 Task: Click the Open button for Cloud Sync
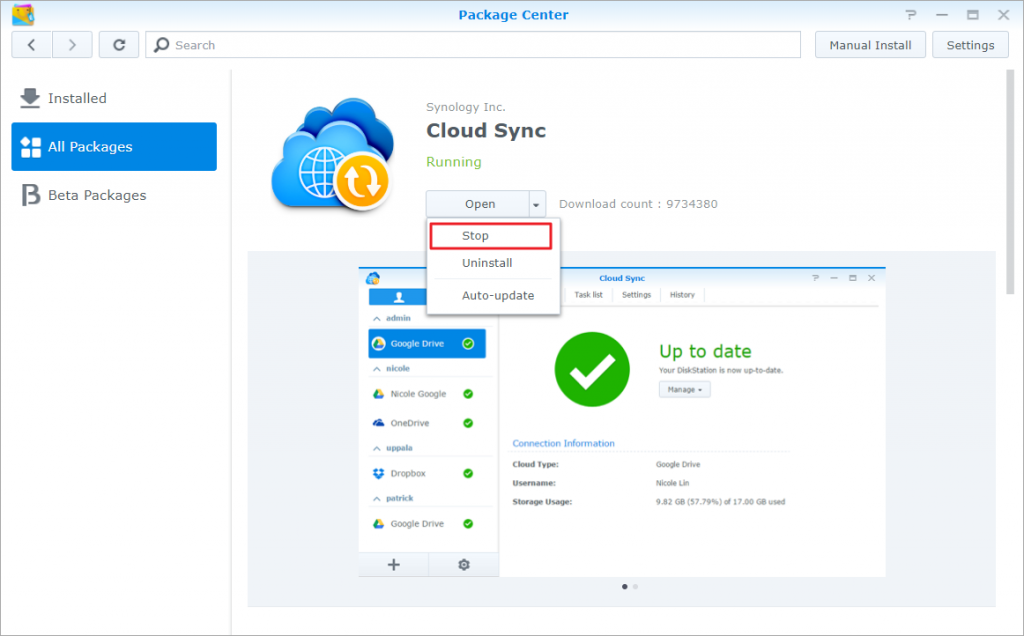(x=478, y=203)
